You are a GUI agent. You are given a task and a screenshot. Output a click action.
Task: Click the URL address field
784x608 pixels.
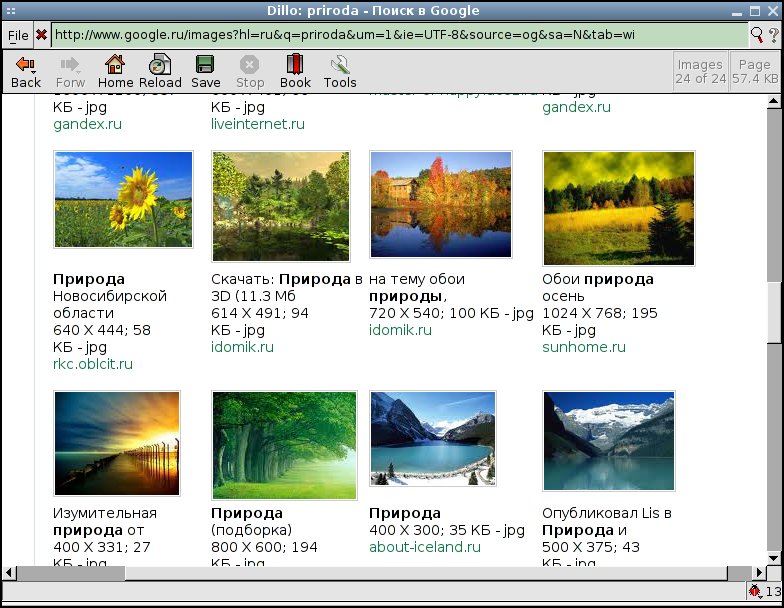coord(399,34)
